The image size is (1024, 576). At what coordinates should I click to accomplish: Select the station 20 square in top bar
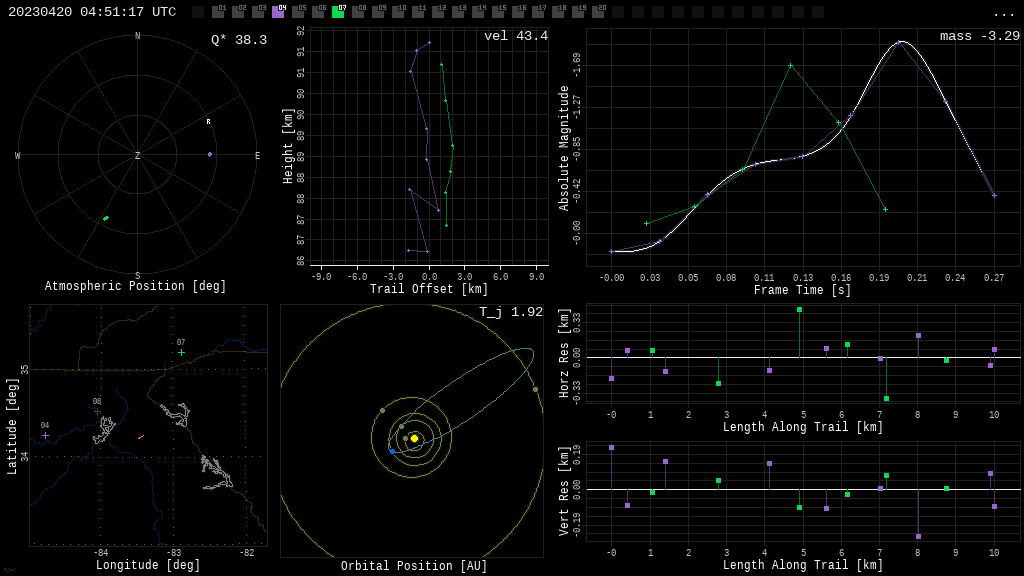pyautogui.click(x=598, y=12)
